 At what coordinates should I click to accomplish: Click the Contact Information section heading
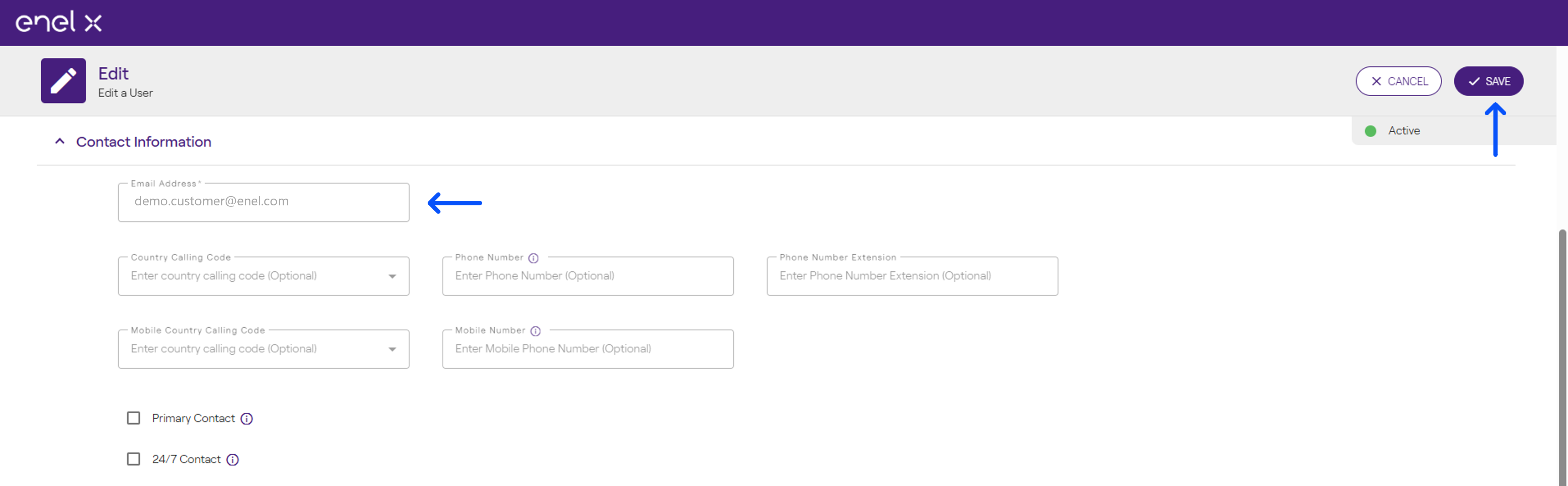pyautogui.click(x=144, y=142)
